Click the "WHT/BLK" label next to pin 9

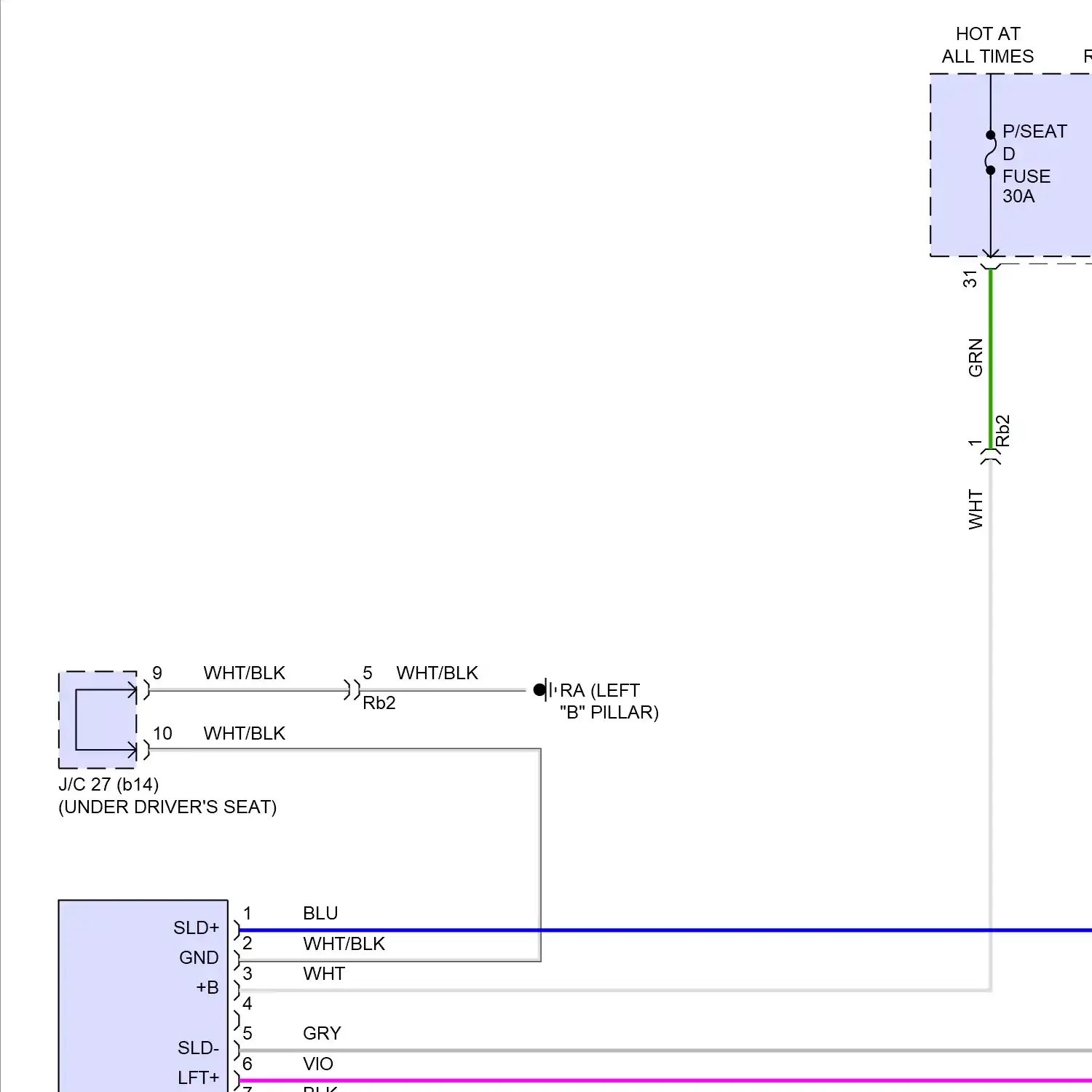coord(245,673)
